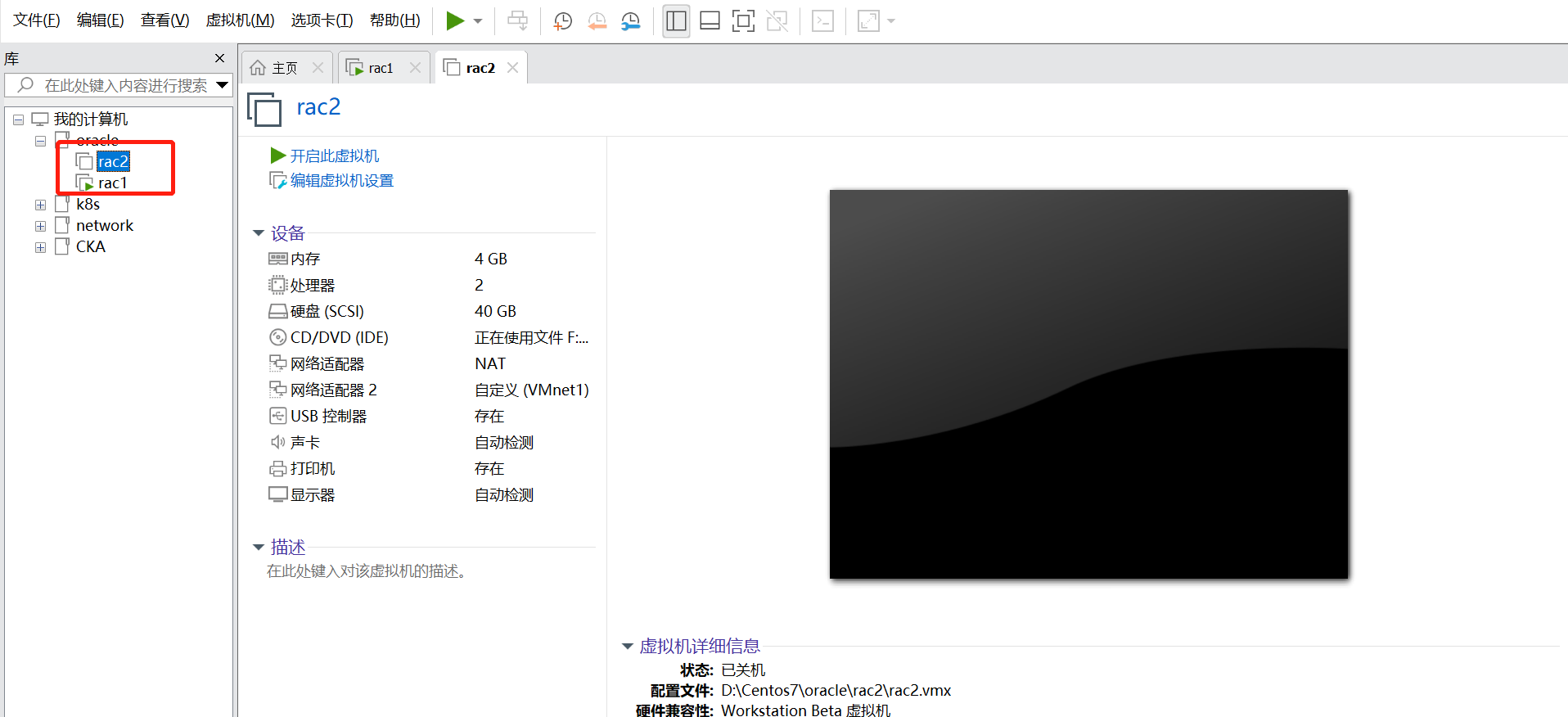Open the 帮助(H) menu

(x=395, y=20)
